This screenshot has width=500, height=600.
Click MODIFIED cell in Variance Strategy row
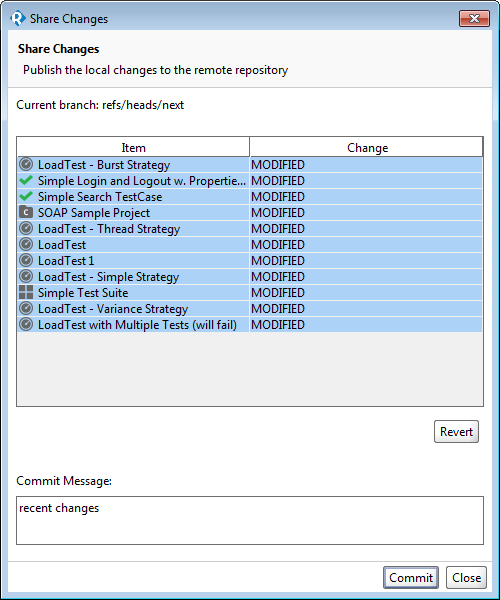pos(366,309)
